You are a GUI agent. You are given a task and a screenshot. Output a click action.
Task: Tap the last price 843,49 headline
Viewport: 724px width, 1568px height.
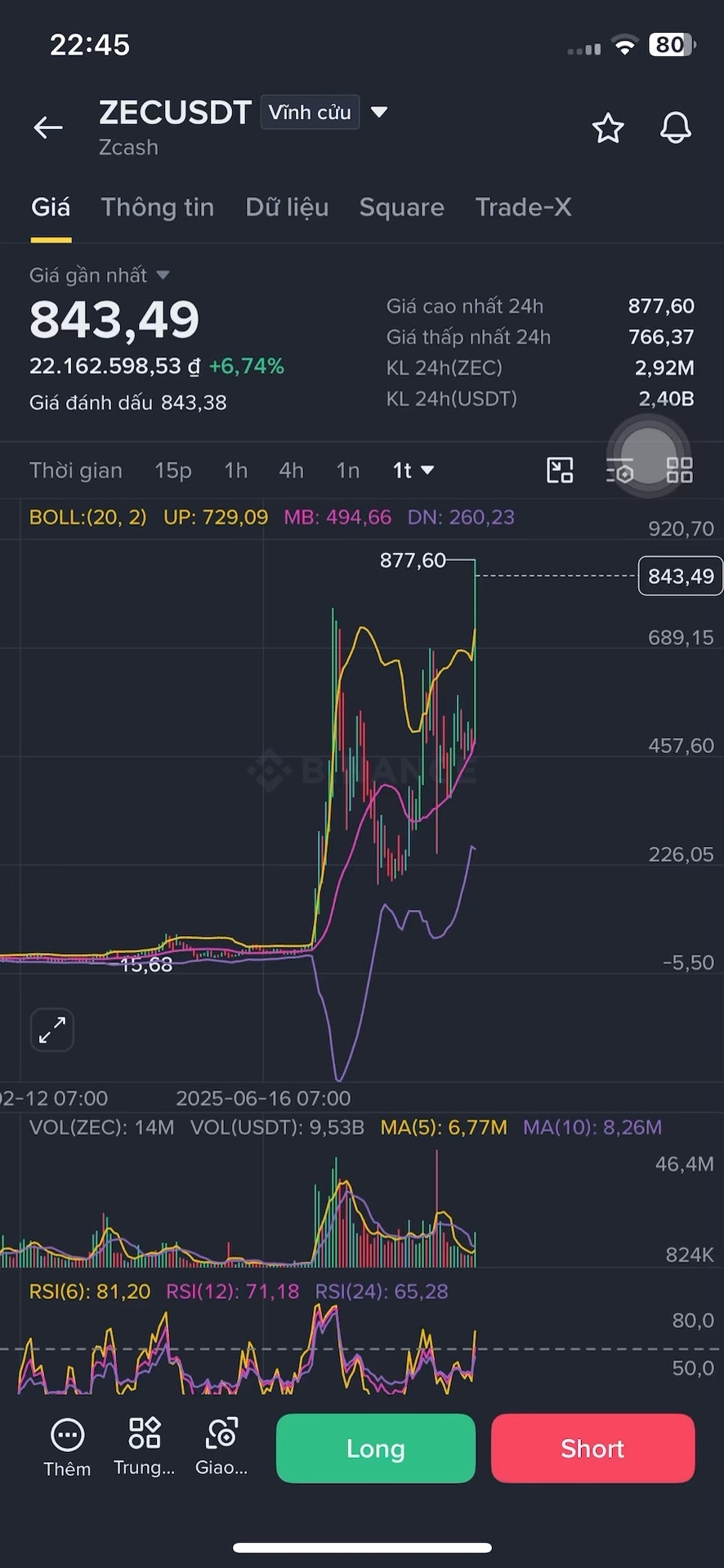[114, 319]
